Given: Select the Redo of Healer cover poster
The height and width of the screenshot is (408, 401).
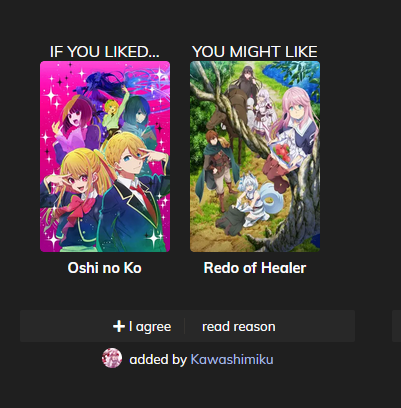Looking at the screenshot, I should (x=255, y=156).
